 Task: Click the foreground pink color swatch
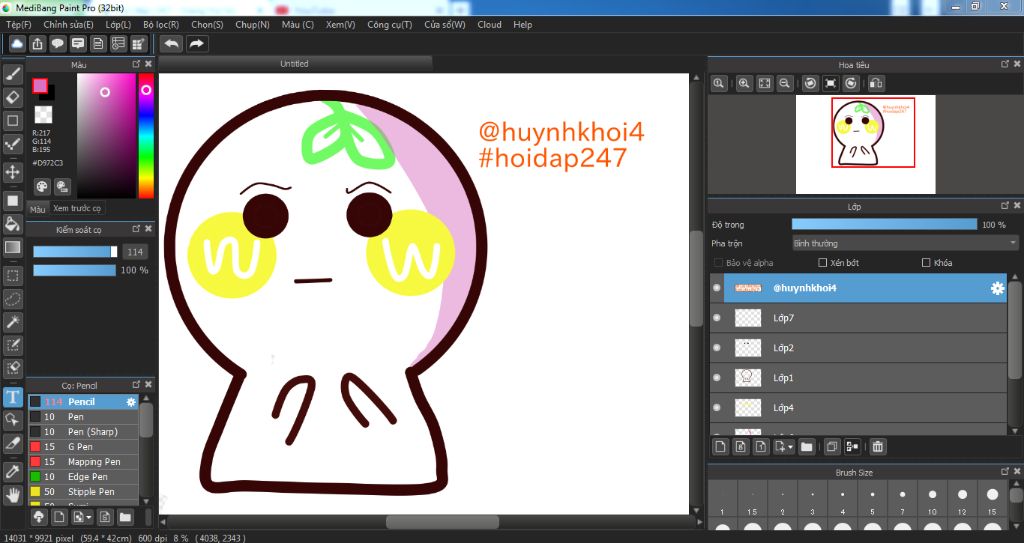(40, 86)
